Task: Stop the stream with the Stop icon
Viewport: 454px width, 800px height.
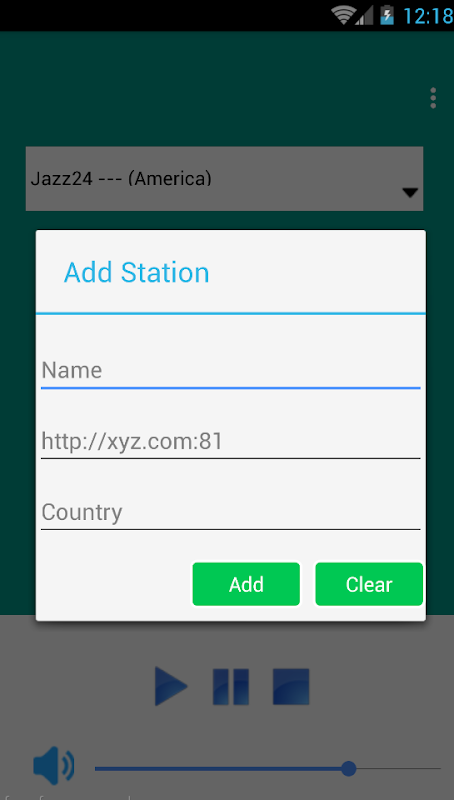Action: click(x=291, y=687)
